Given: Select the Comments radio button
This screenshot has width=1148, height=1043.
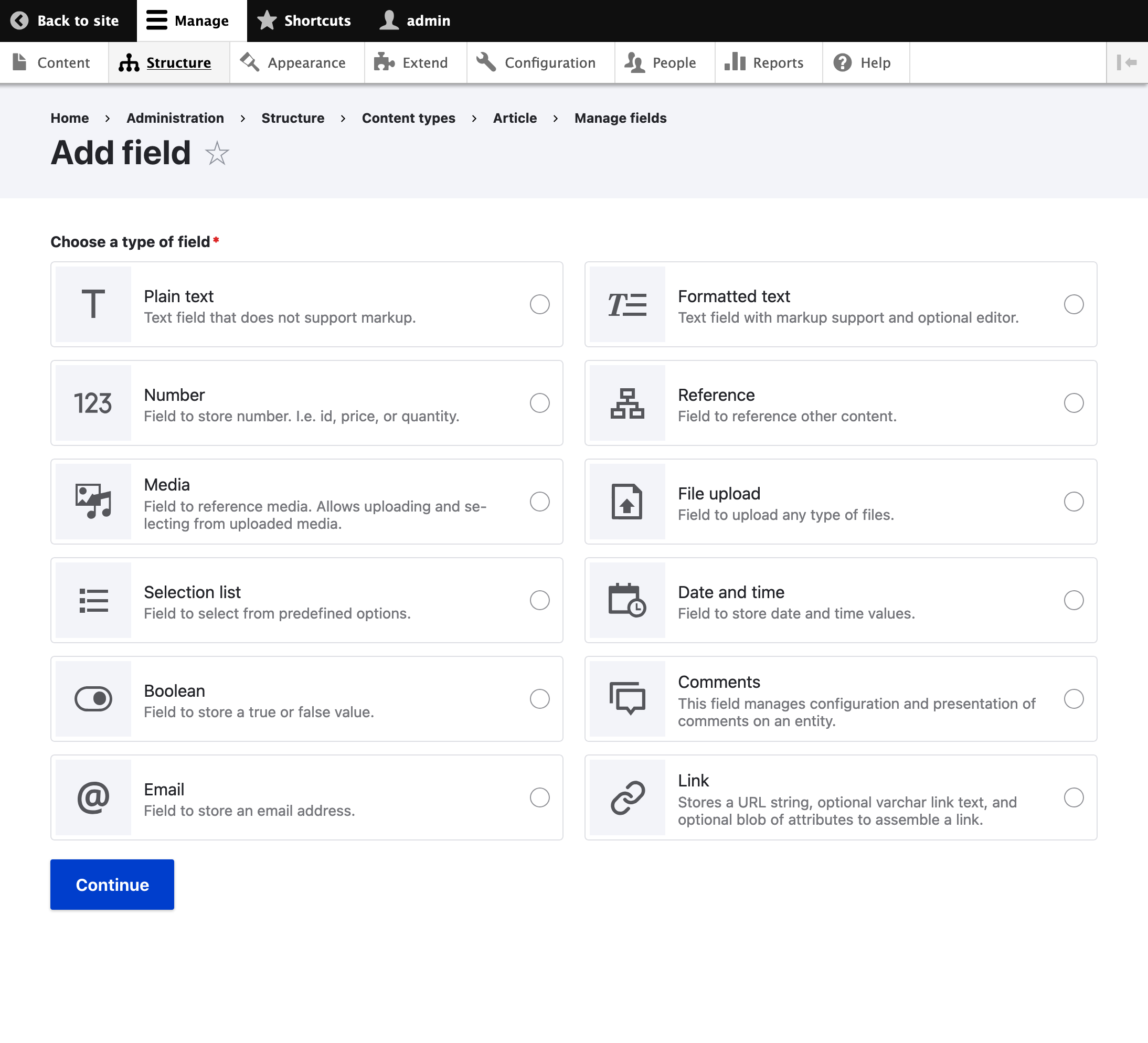Looking at the screenshot, I should pyautogui.click(x=1074, y=698).
